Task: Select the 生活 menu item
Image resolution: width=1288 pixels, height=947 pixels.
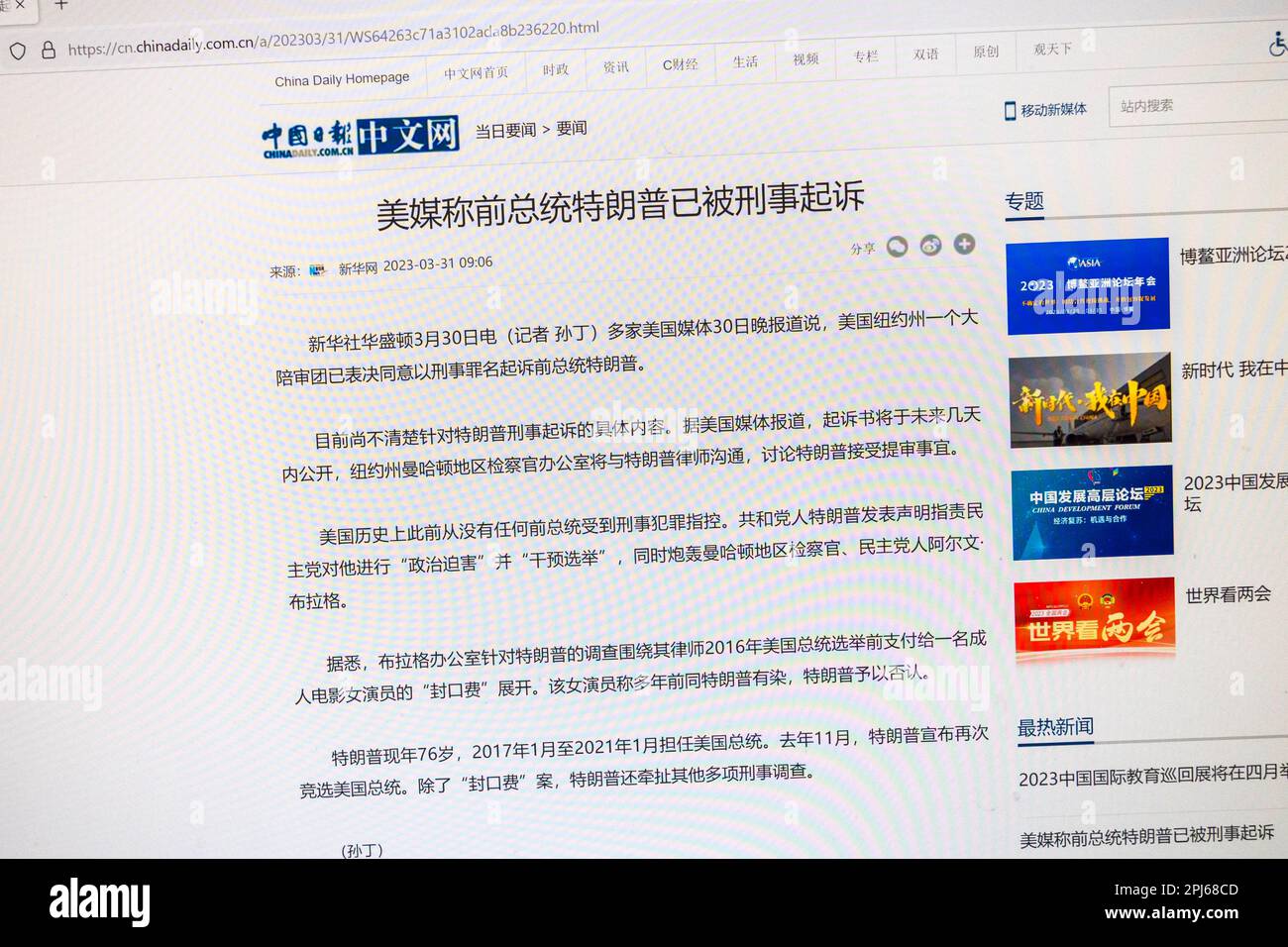Action: [x=745, y=61]
